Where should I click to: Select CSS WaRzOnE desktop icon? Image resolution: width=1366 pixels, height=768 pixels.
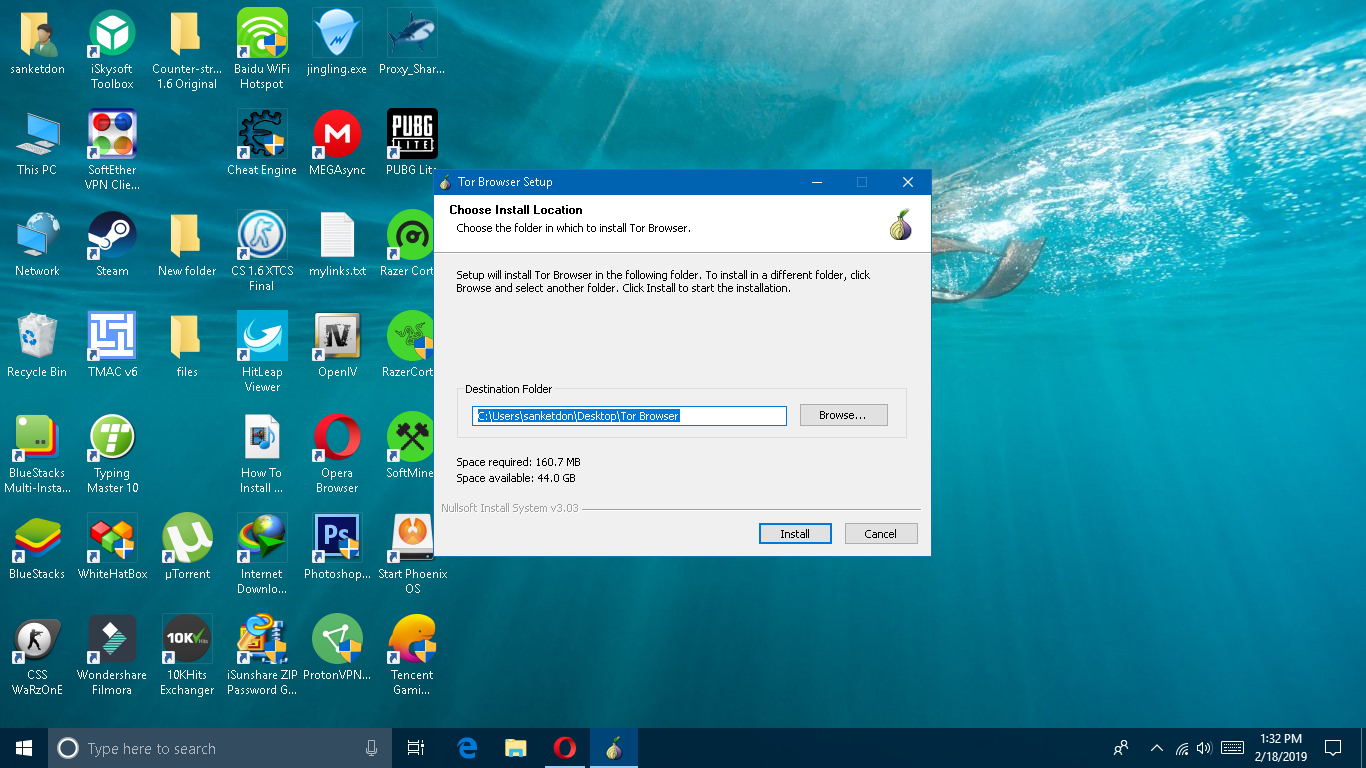pyautogui.click(x=38, y=640)
